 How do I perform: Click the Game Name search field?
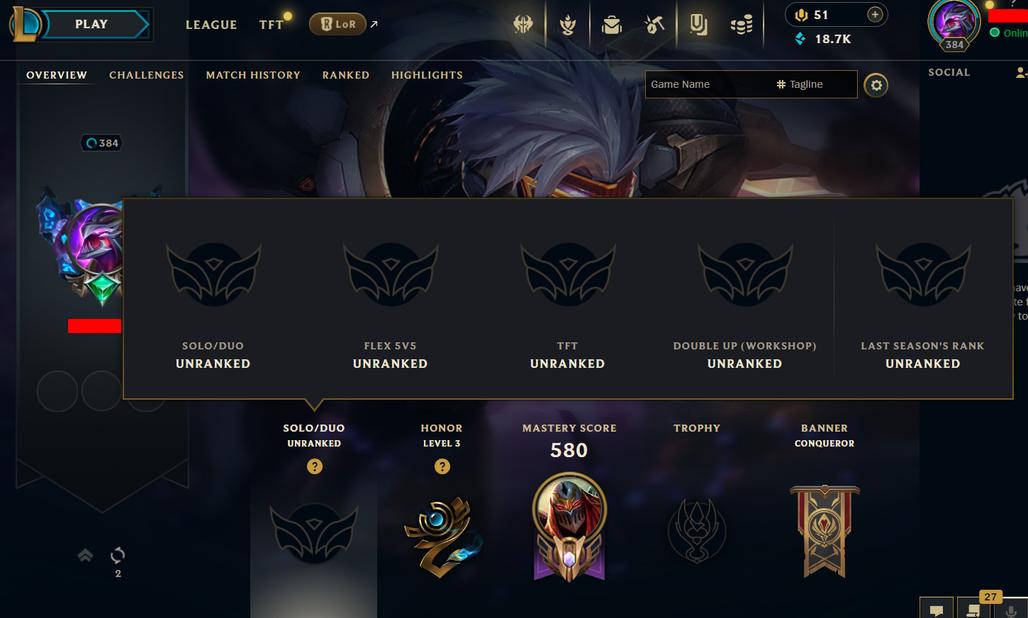[708, 85]
